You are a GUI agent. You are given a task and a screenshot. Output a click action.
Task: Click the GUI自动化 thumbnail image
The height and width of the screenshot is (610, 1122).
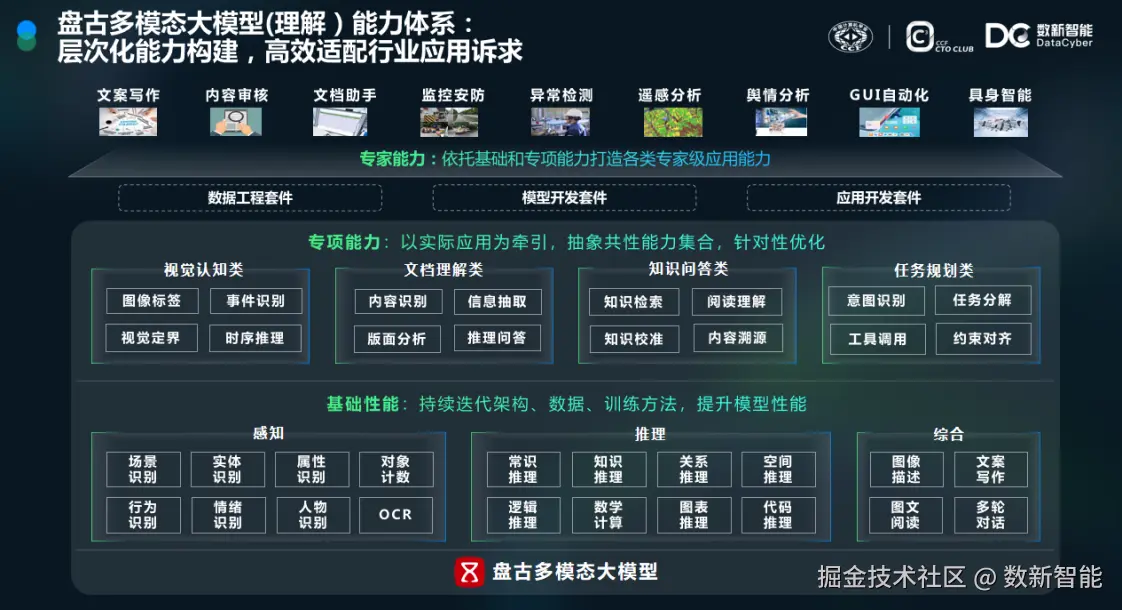(889, 122)
